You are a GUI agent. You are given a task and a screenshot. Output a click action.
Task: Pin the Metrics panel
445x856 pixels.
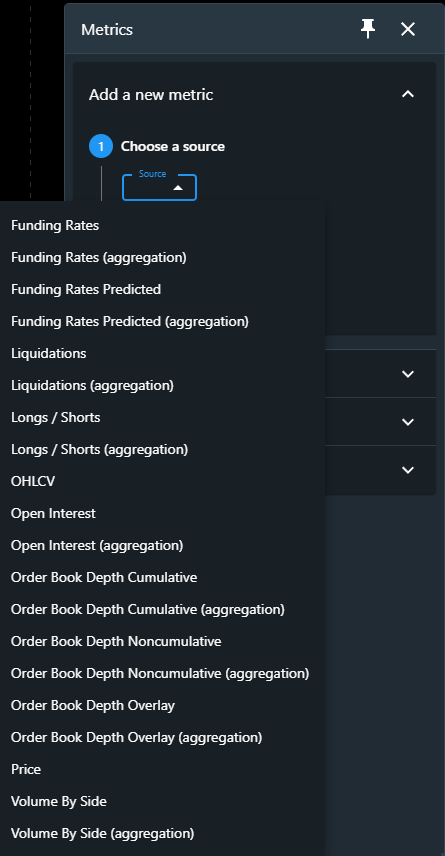click(368, 29)
